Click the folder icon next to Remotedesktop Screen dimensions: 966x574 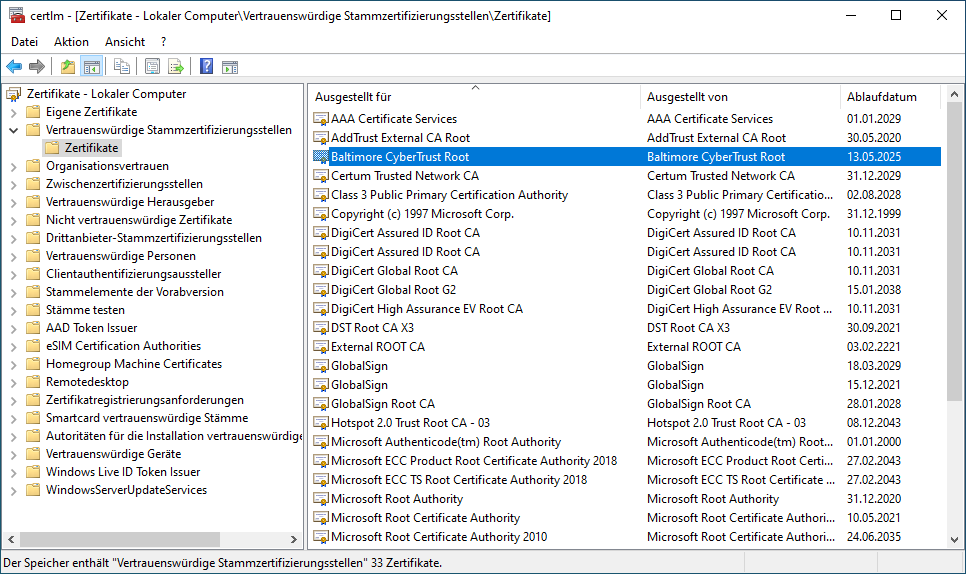click(x=33, y=382)
